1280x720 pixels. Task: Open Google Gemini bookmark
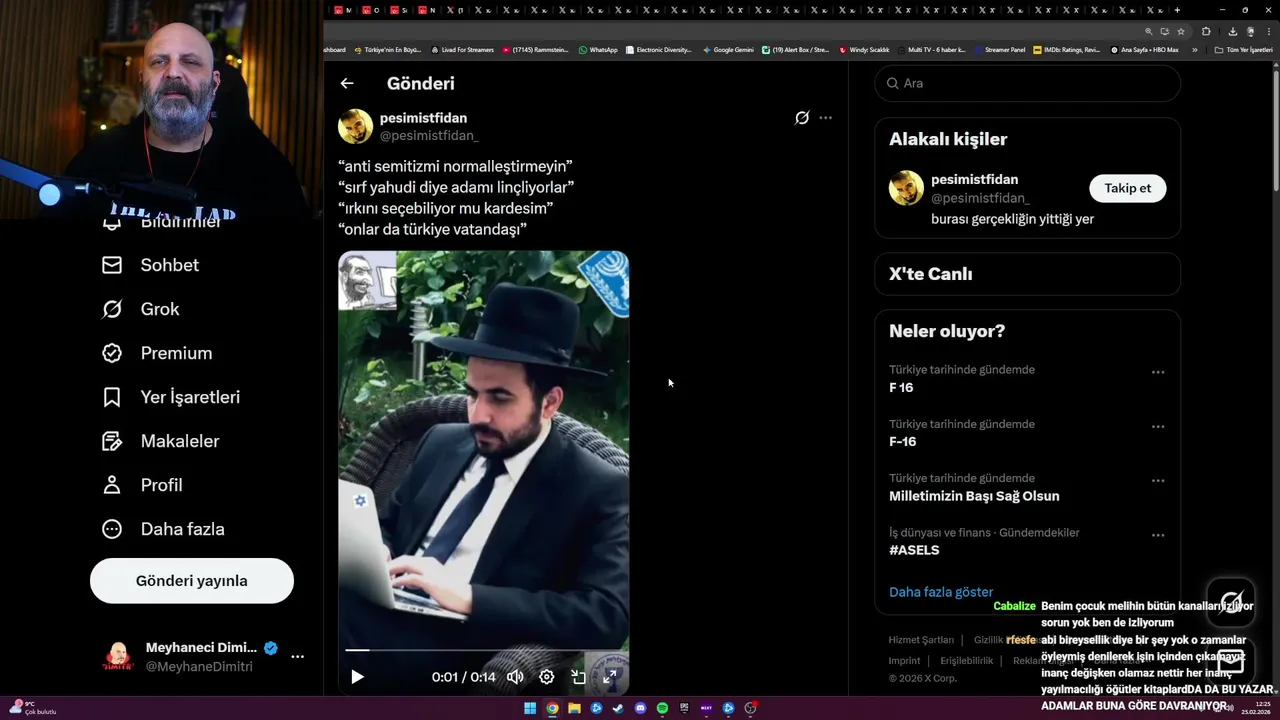(x=728, y=49)
